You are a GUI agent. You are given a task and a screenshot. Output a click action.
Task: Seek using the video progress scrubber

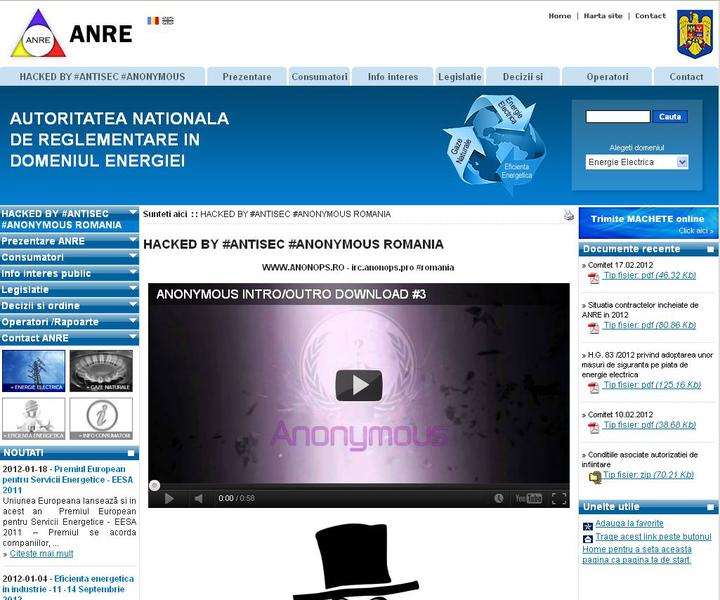click(x=155, y=486)
